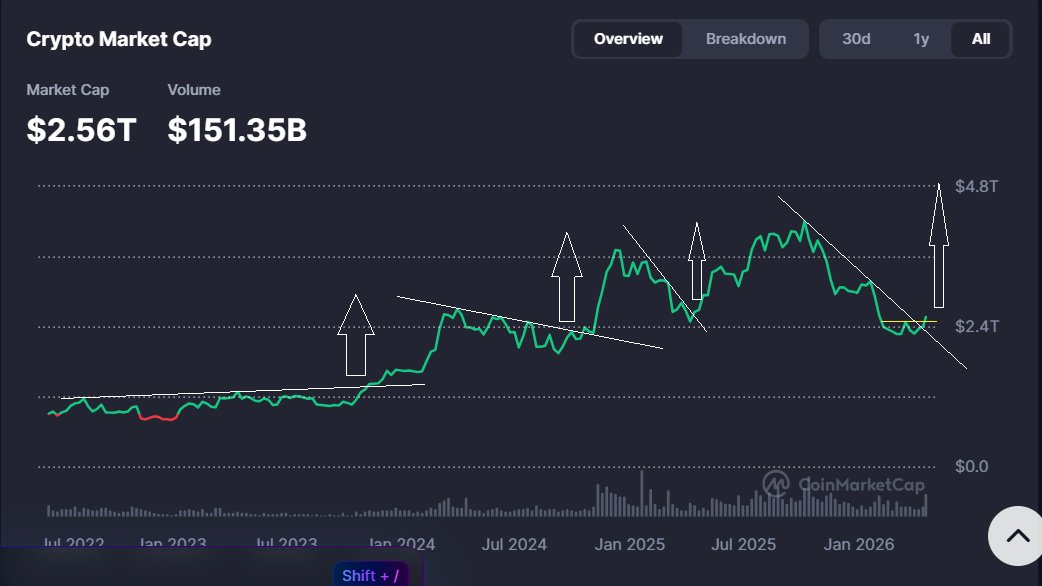This screenshot has height=586, width=1042.
Task: Click the $2.56T market cap value
Action: click(x=81, y=129)
